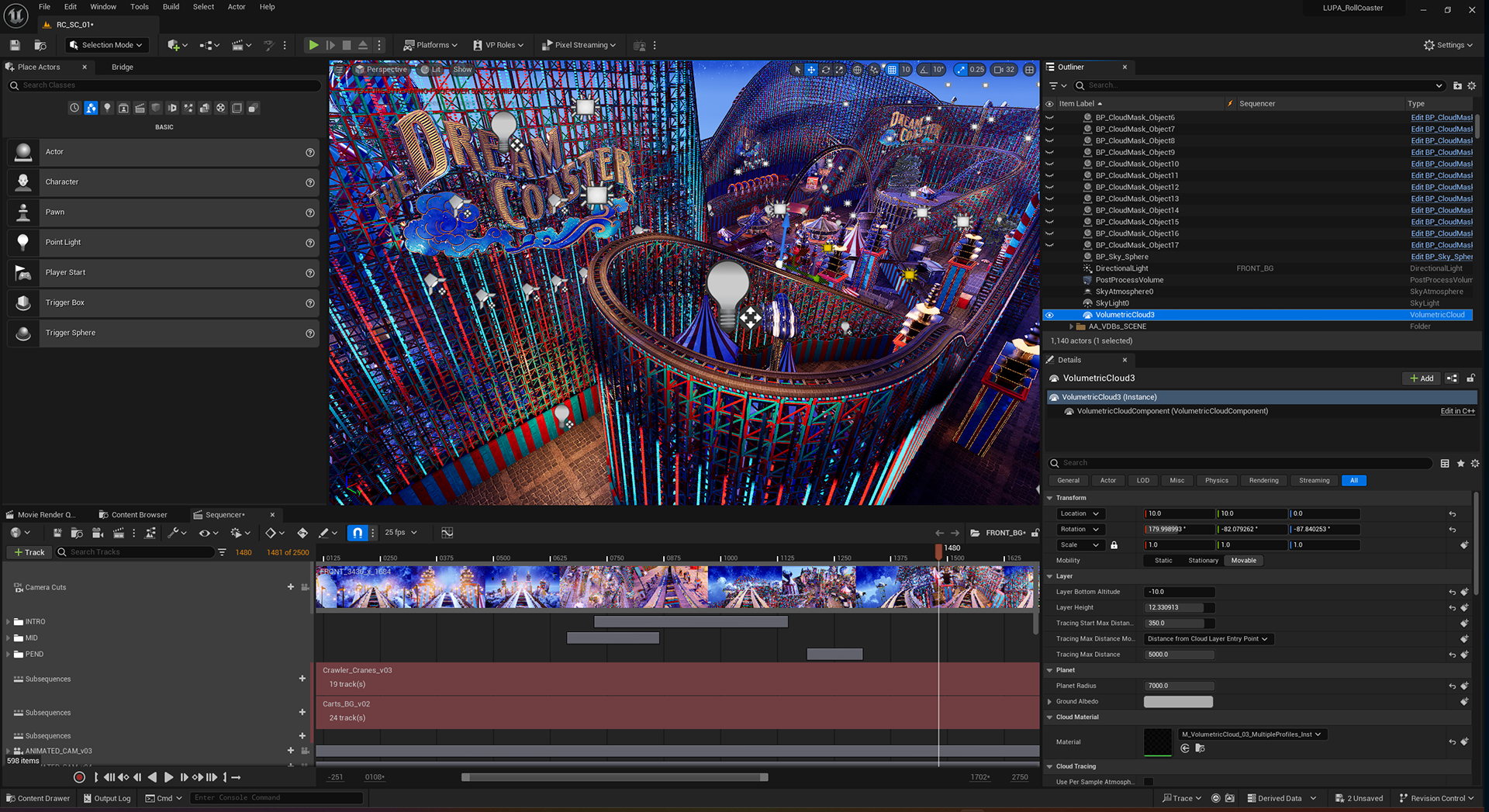Toggle Use Per Sample Atmosphere checkbox
Viewport: 1489px width, 812px height.
coord(1149,782)
